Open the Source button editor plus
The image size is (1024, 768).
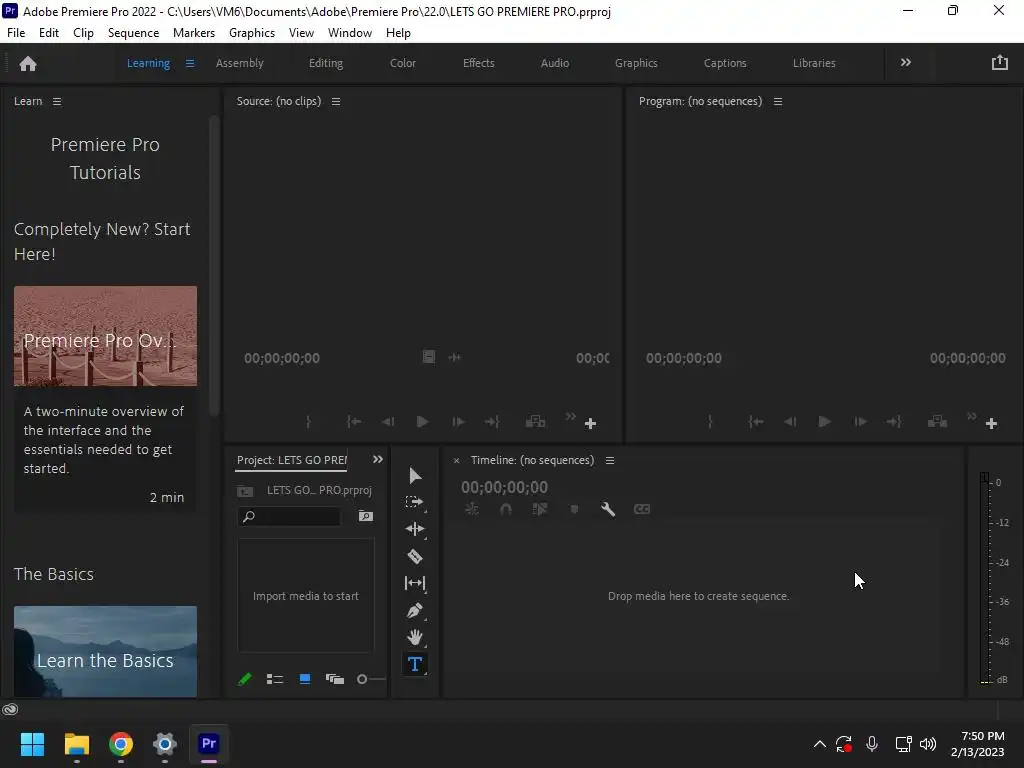[590, 424]
